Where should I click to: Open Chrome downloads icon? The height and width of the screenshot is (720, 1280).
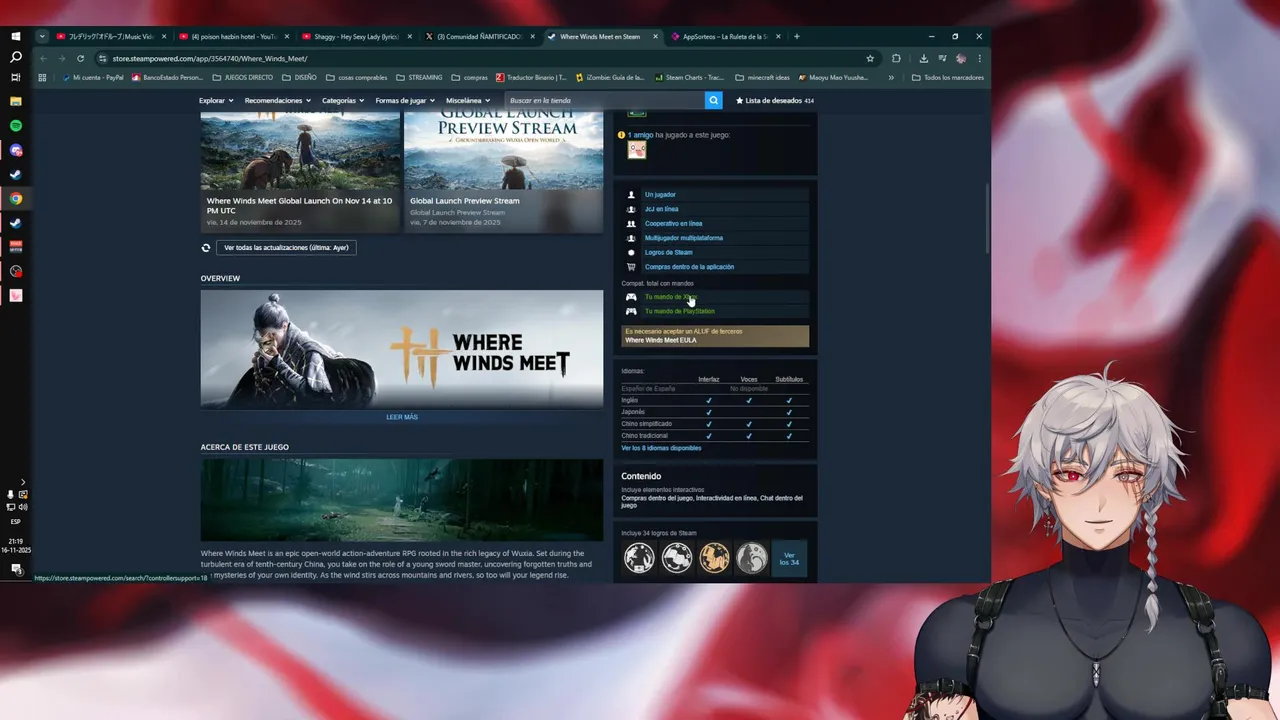pyautogui.click(x=923, y=58)
